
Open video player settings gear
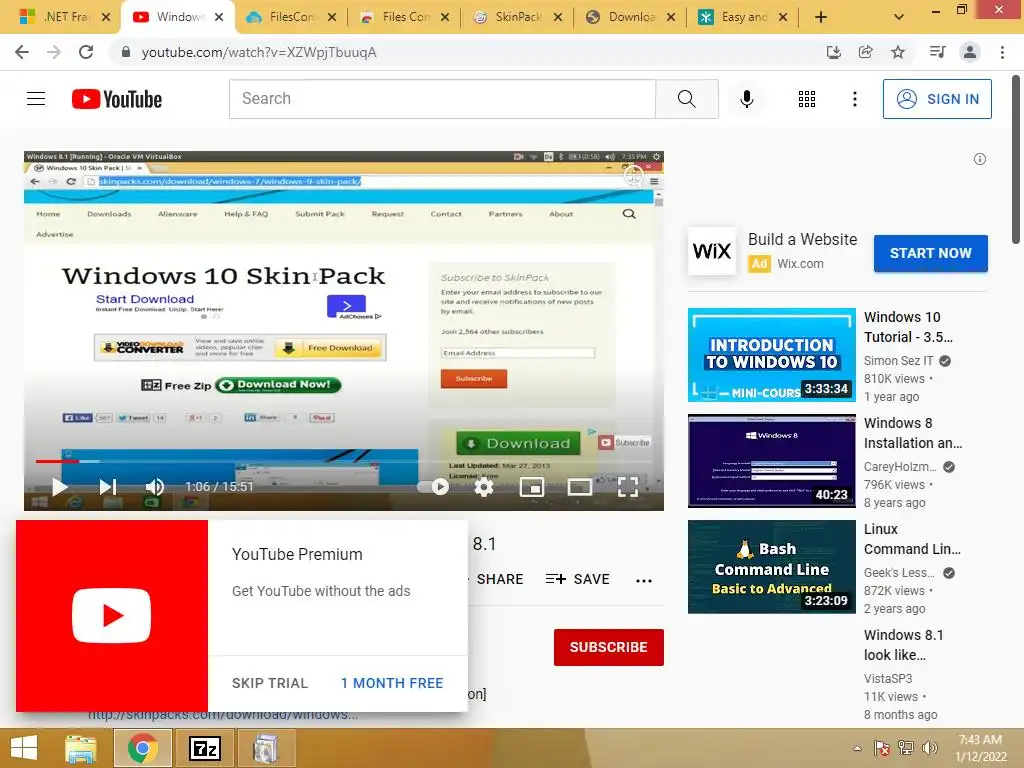click(x=483, y=487)
